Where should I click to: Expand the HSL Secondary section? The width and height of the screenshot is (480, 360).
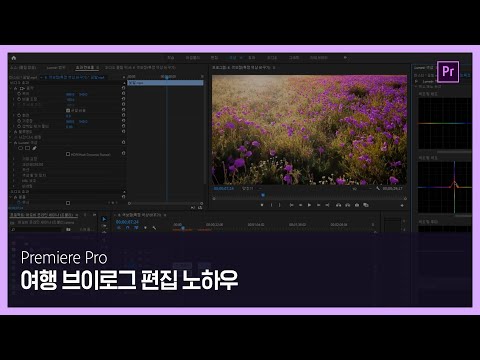[14, 181]
